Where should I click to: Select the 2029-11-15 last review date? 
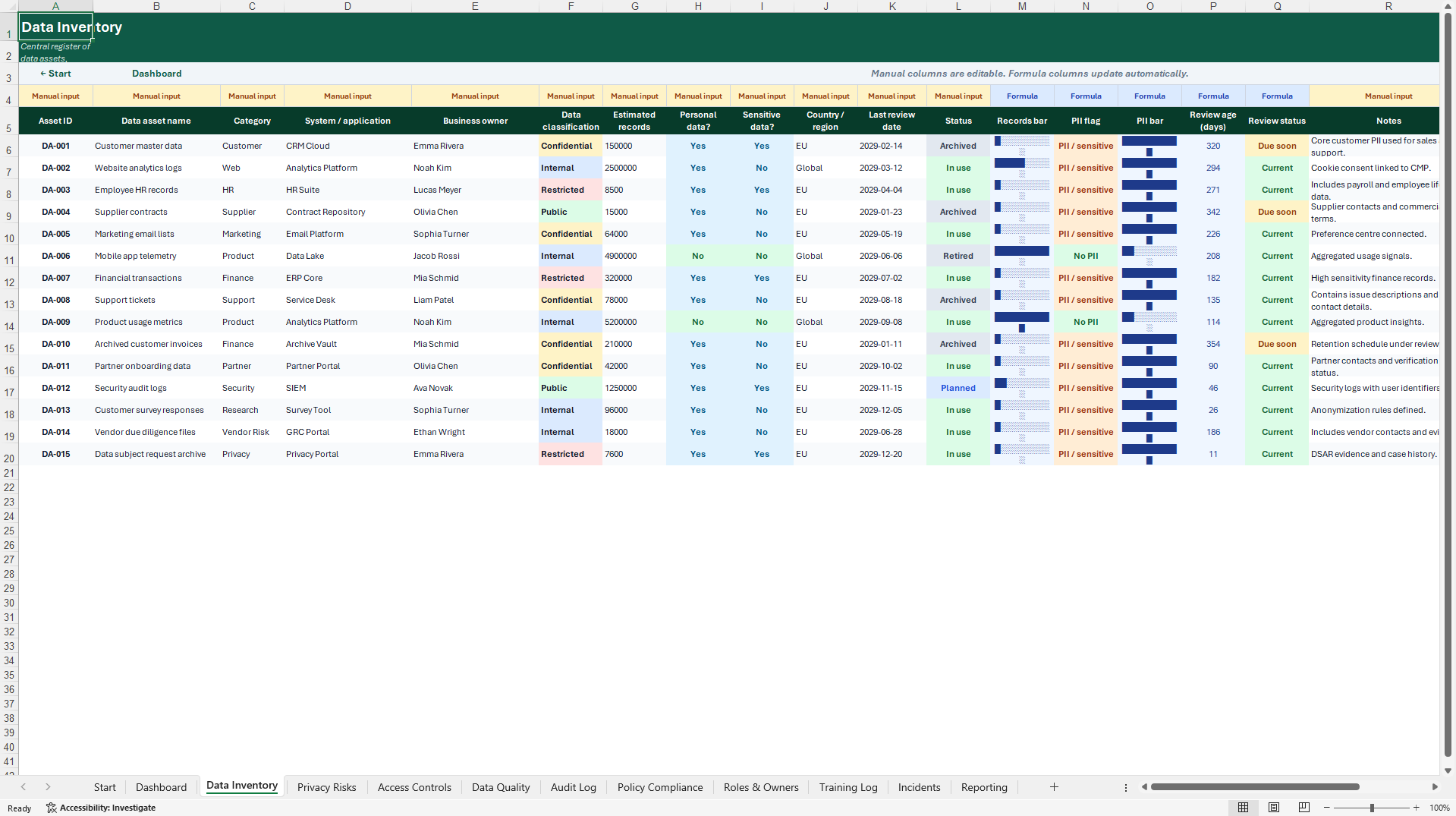(892, 388)
